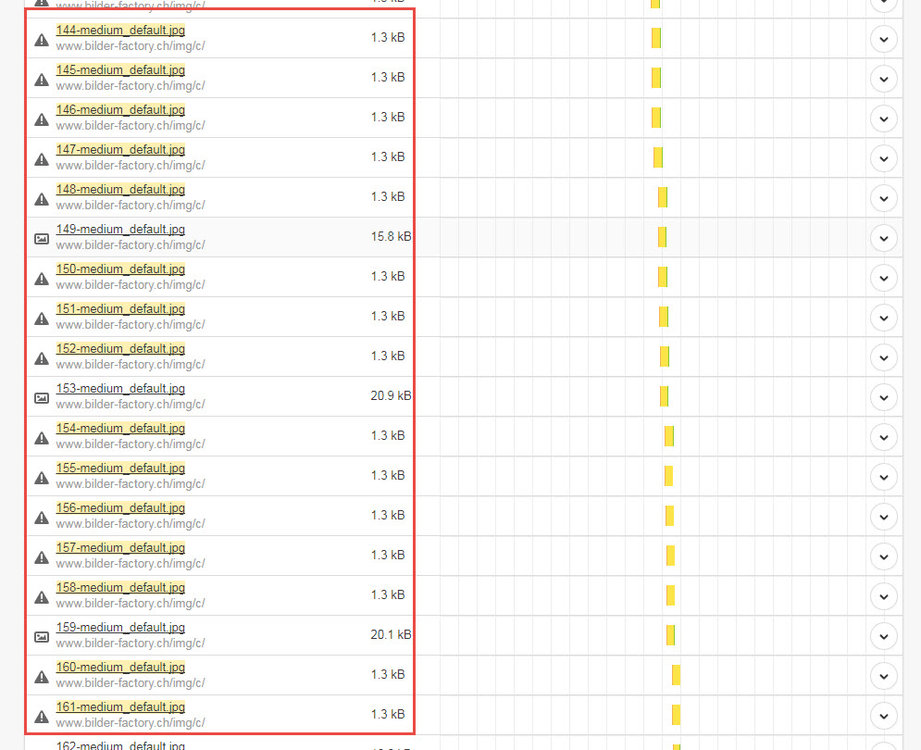Image resolution: width=921 pixels, height=750 pixels.
Task: Click warning icon for 146-medium_default.jpg
Action: click(41, 119)
